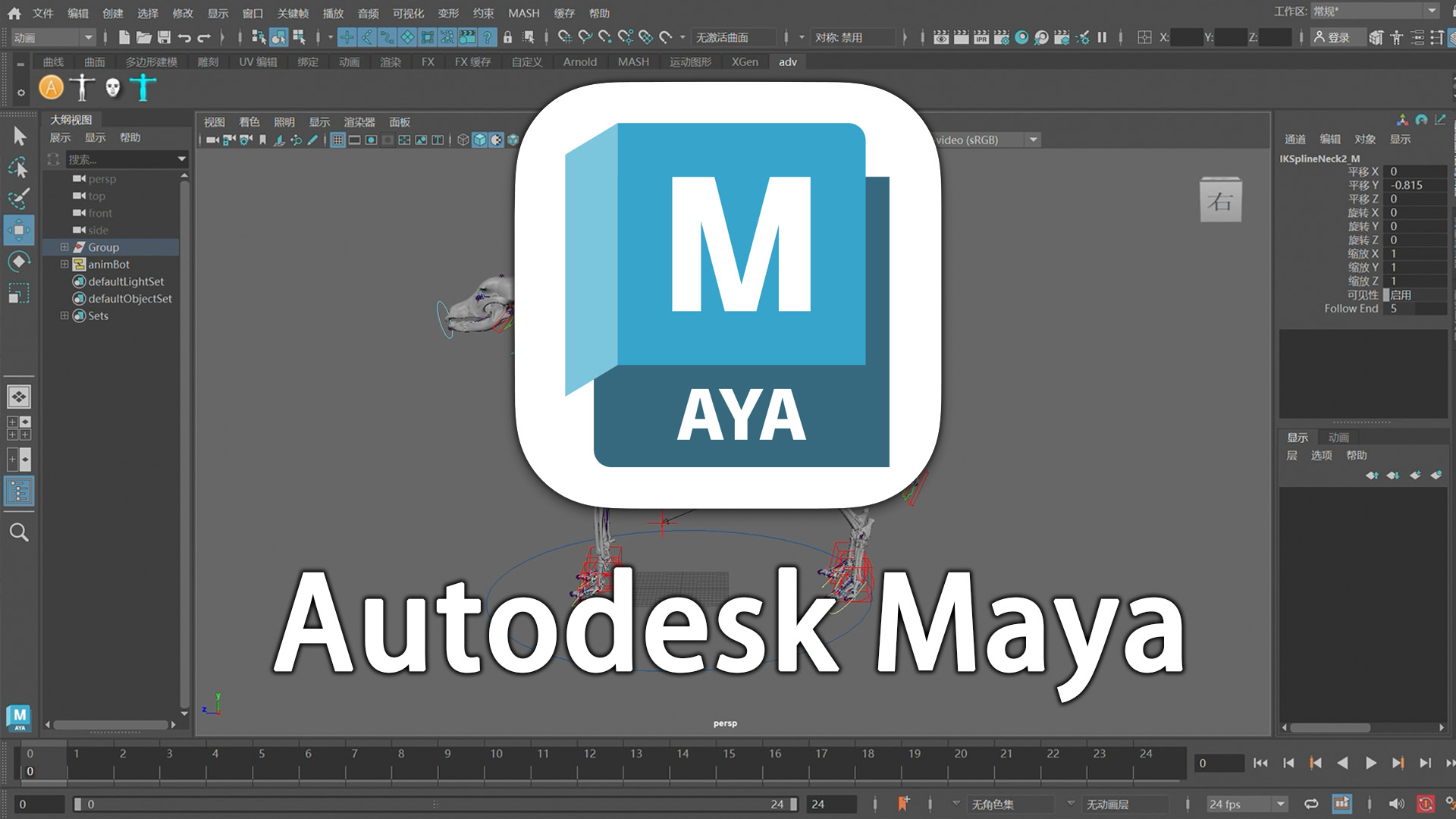Choose the Paint selection tool
Image resolution: width=1456 pixels, height=819 pixels.
[x=19, y=199]
